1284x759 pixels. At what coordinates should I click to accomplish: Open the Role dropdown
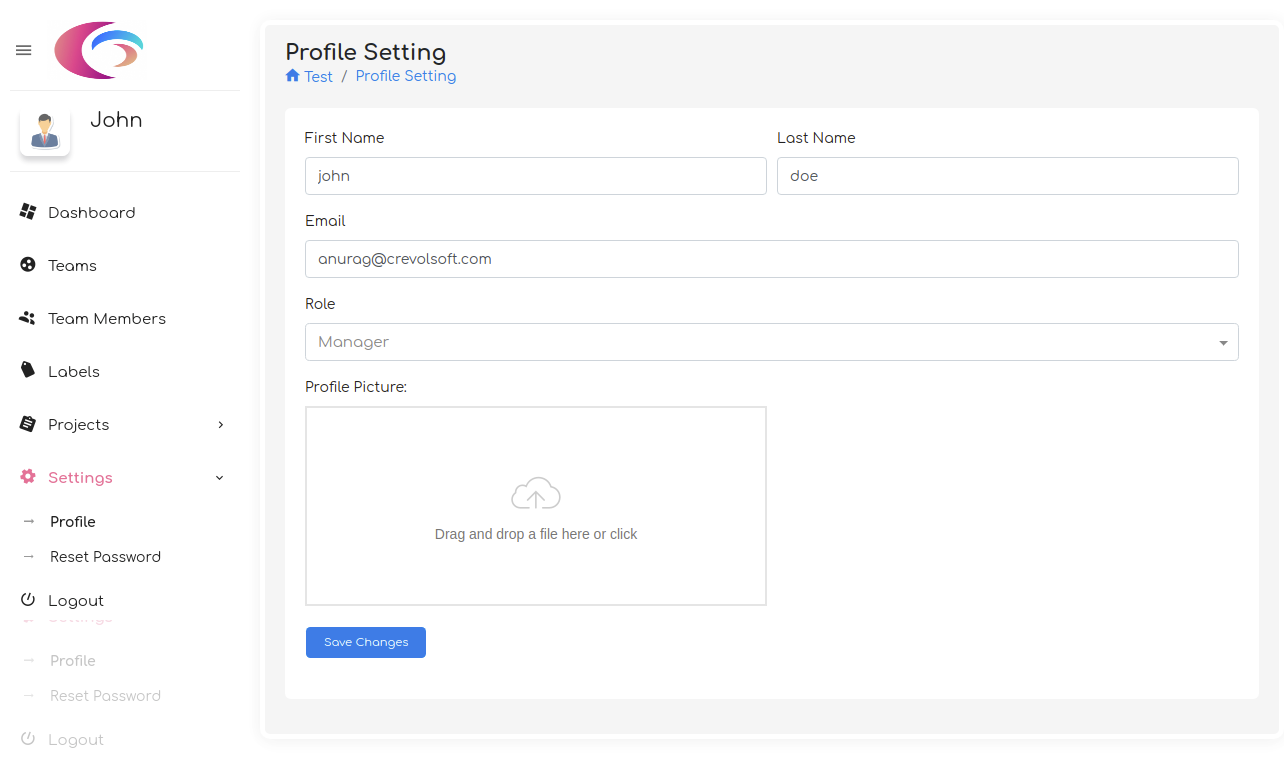771,342
